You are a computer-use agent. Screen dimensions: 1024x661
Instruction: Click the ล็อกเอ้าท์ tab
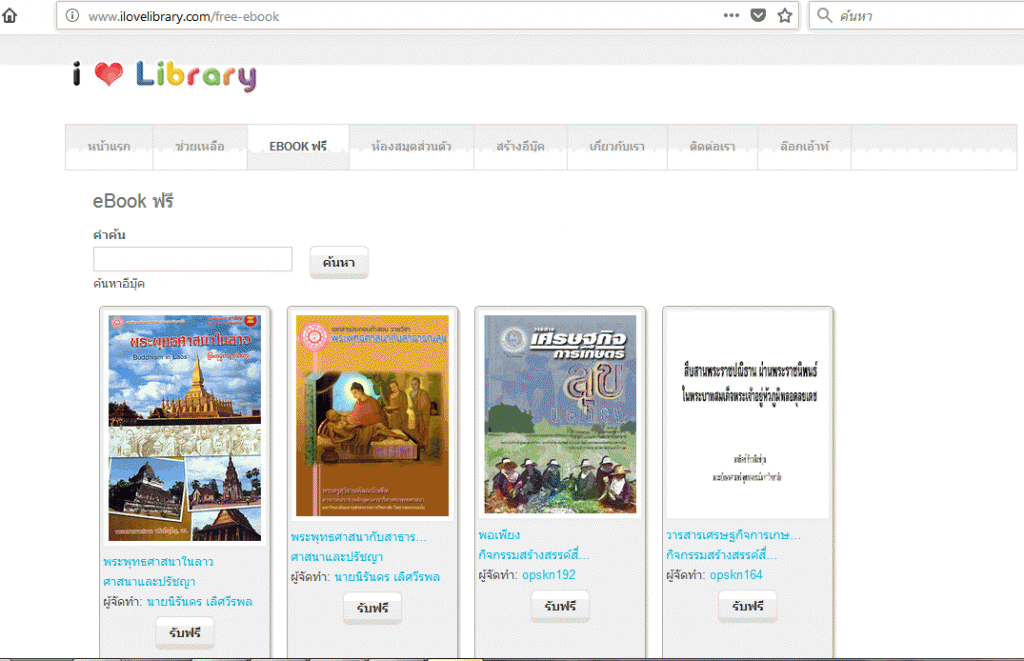point(805,146)
